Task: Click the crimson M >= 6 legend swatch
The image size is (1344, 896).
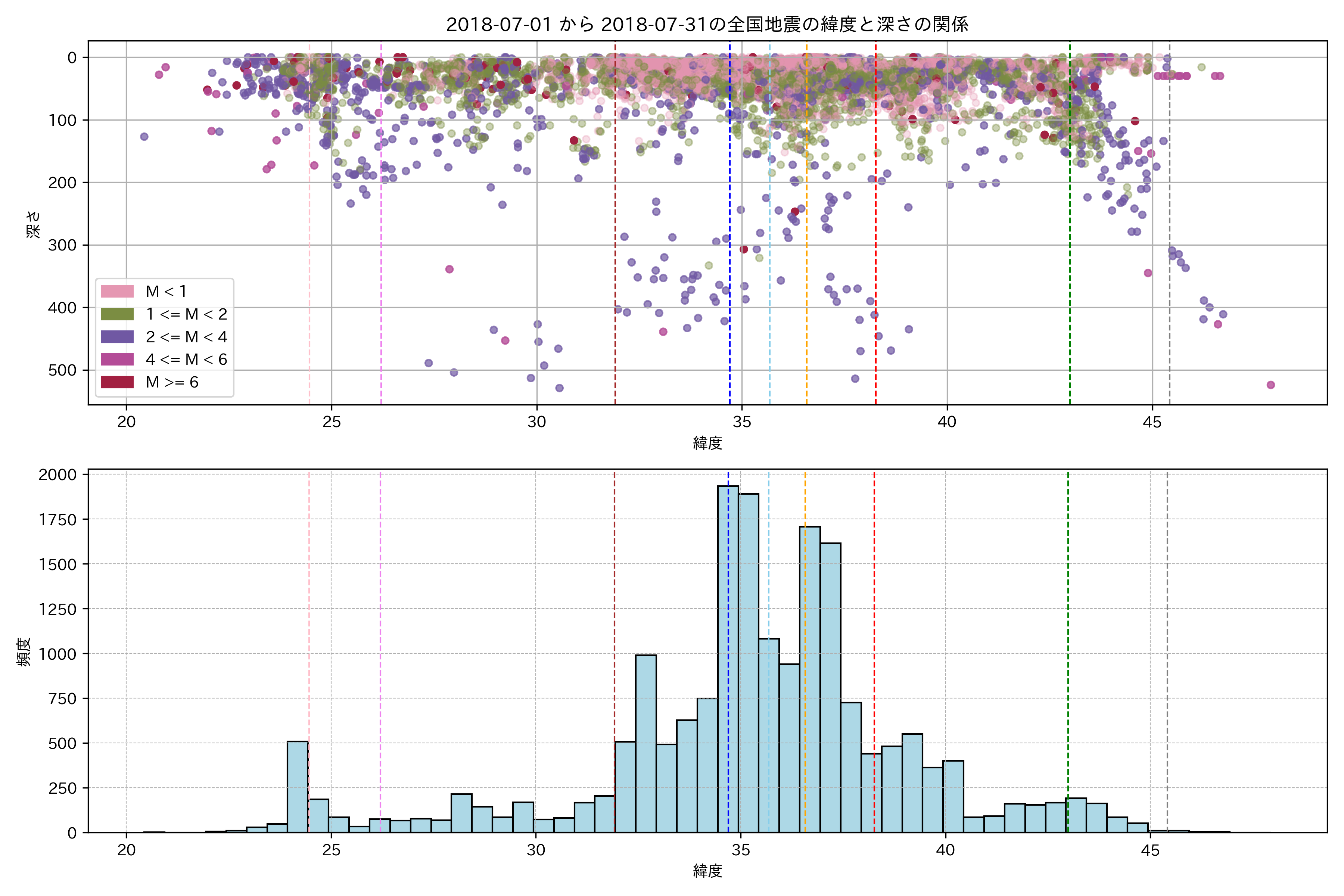Action: pyautogui.click(x=117, y=382)
